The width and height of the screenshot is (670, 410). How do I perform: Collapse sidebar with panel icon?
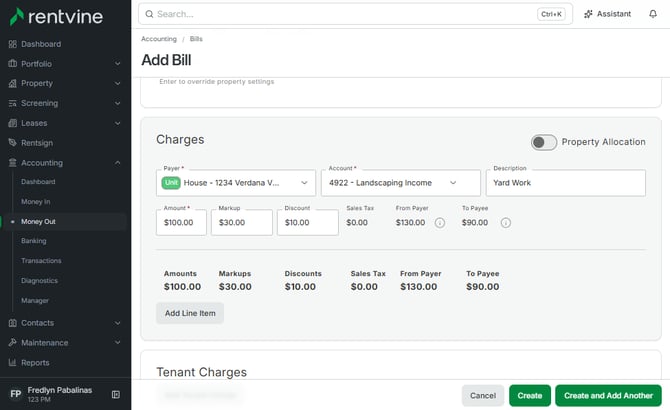(115, 394)
